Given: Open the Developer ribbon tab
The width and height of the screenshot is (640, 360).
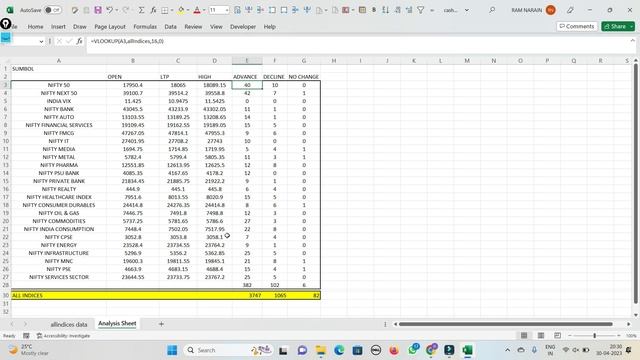Looking at the screenshot, I should [243, 27].
